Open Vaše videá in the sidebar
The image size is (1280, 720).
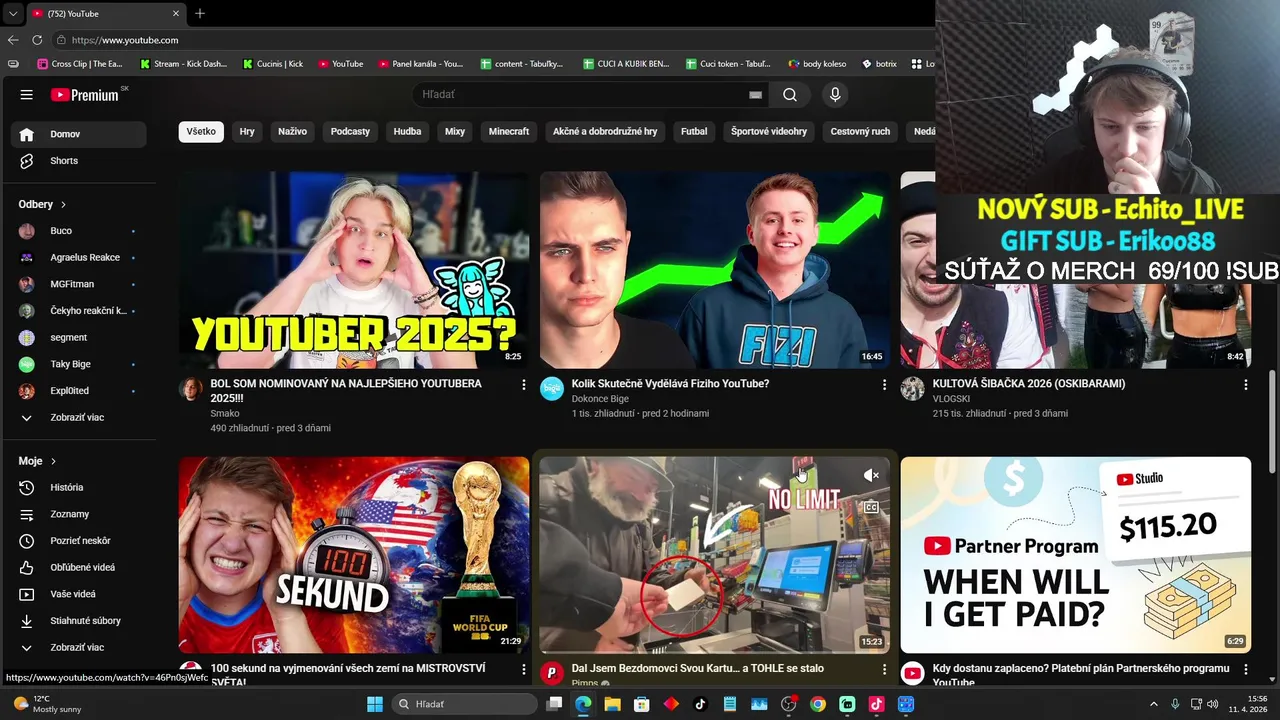pos(79,594)
